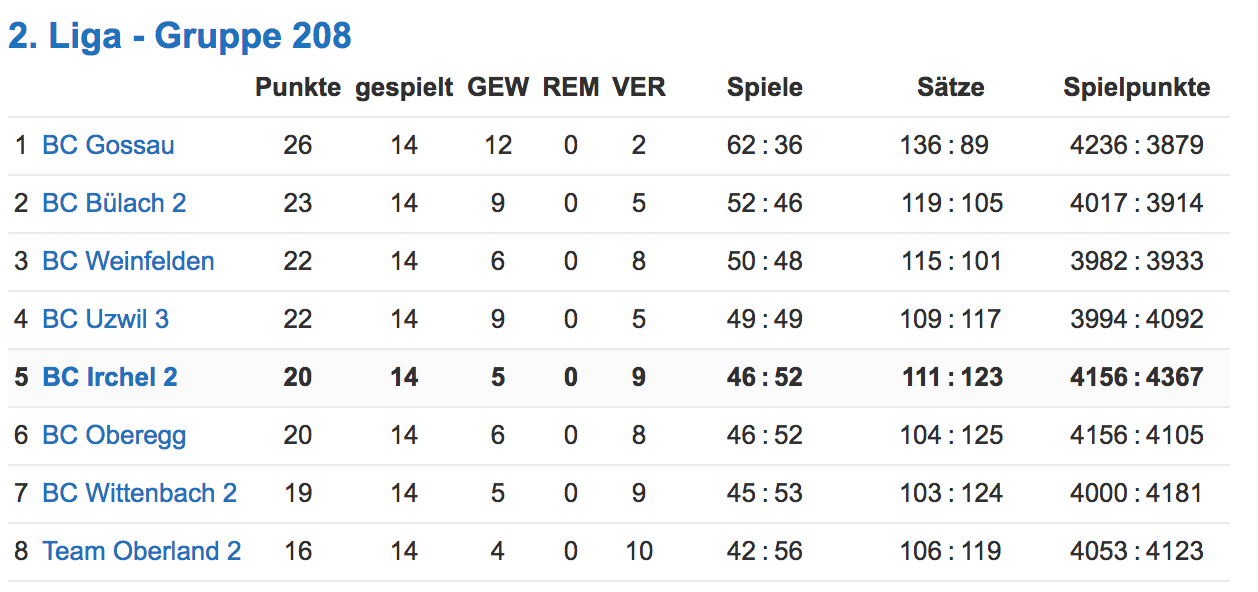Image resolution: width=1258 pixels, height=592 pixels.
Task: Click the 2. Liga - Gruppe 208 heading
Action: click(x=180, y=36)
